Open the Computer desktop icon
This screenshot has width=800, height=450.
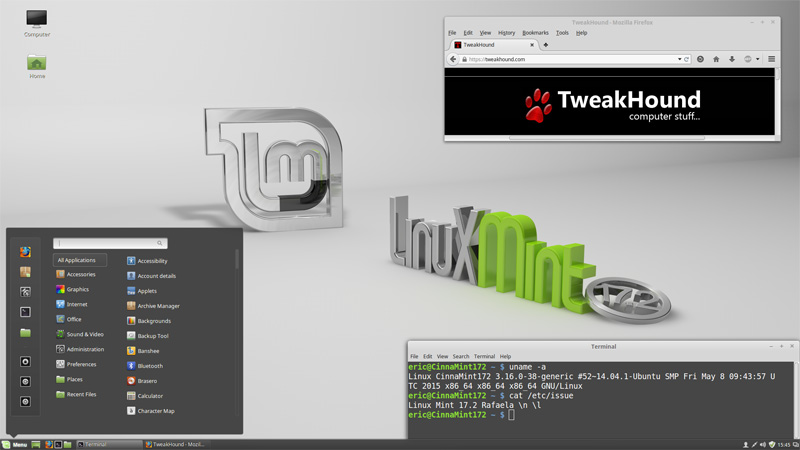pyautogui.click(x=37, y=23)
